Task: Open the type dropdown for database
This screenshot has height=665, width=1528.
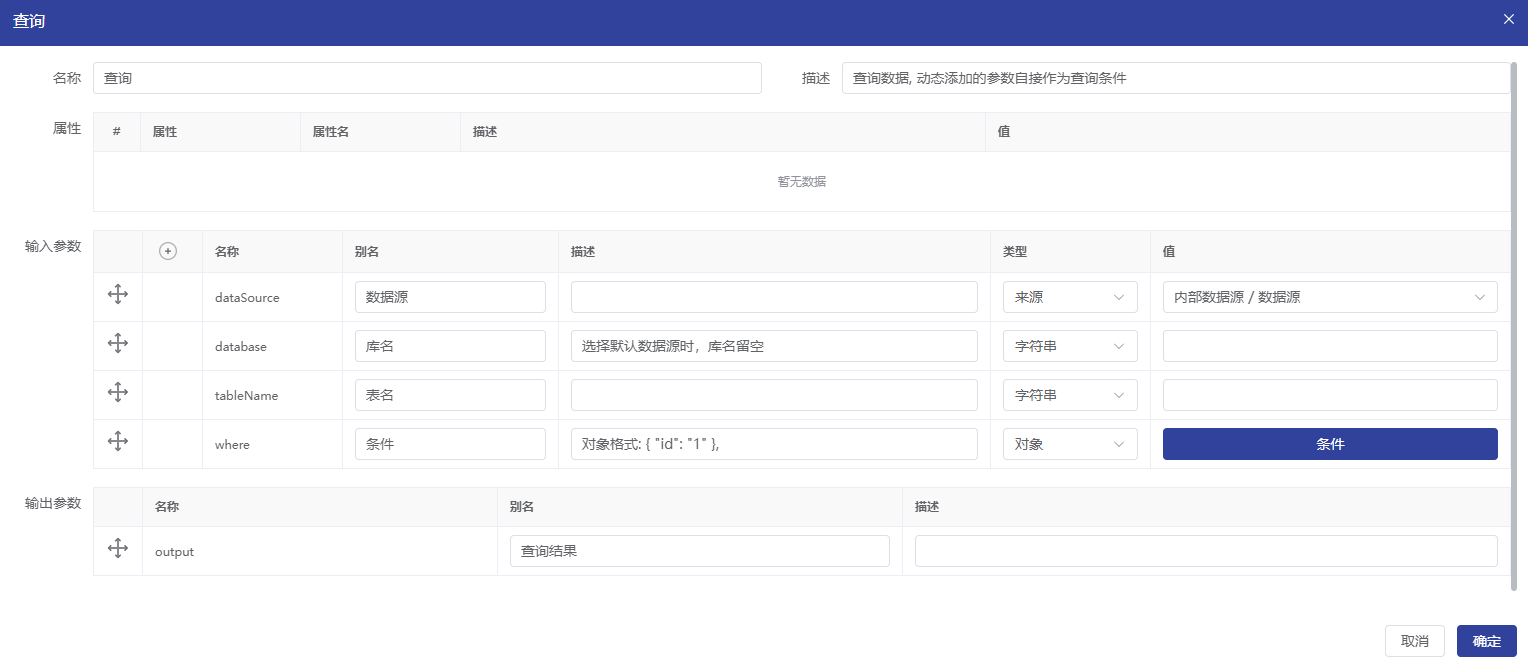Action: (x=1069, y=346)
